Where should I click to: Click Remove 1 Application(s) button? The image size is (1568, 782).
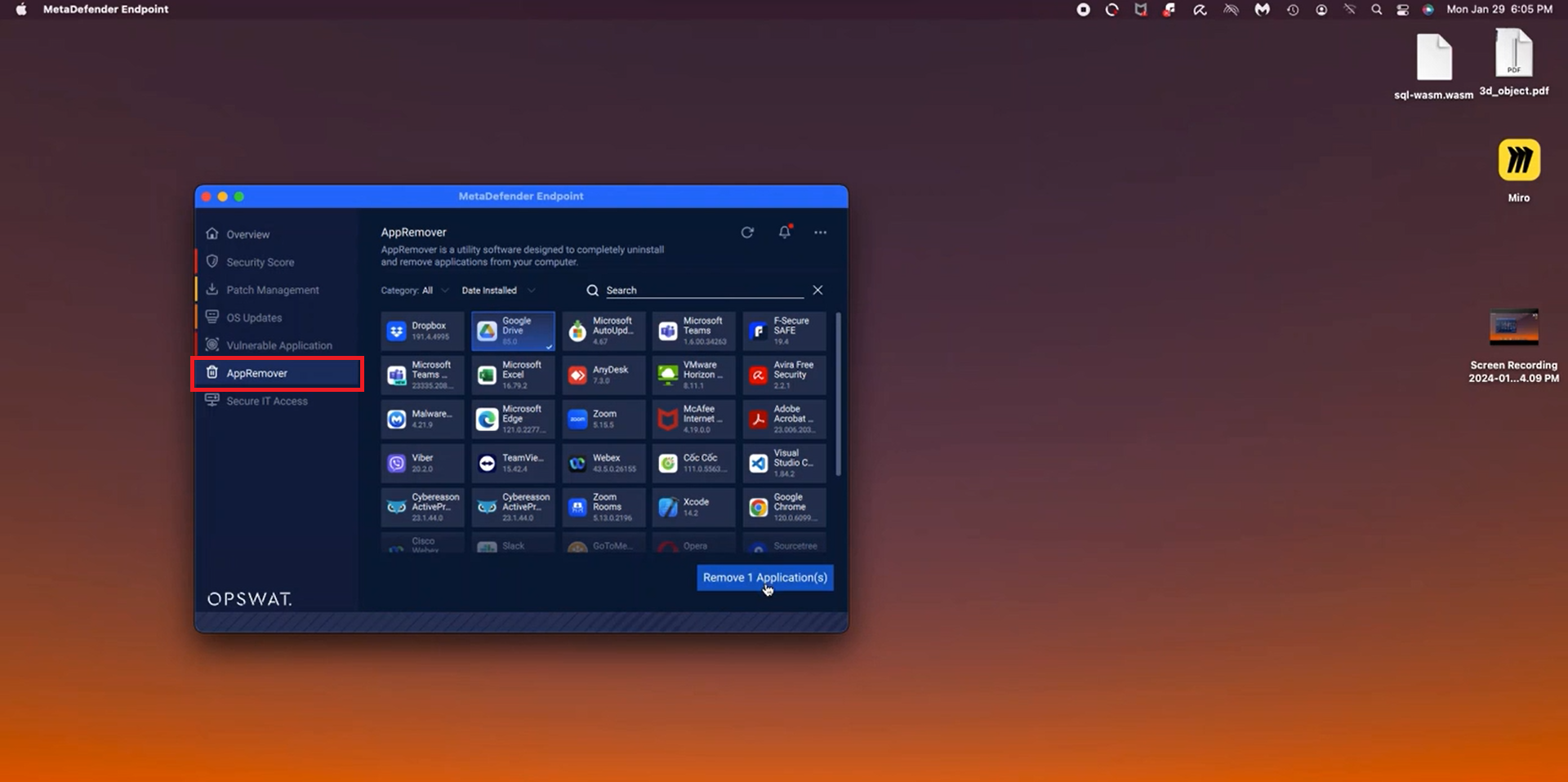coord(765,578)
